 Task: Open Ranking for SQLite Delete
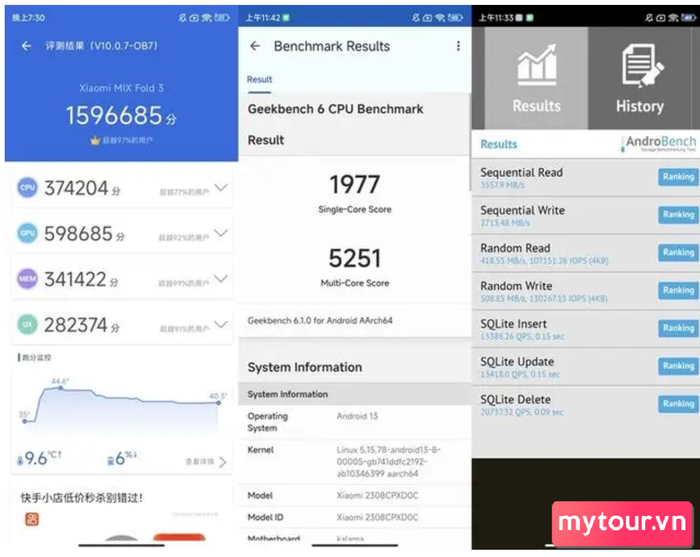coord(677,404)
